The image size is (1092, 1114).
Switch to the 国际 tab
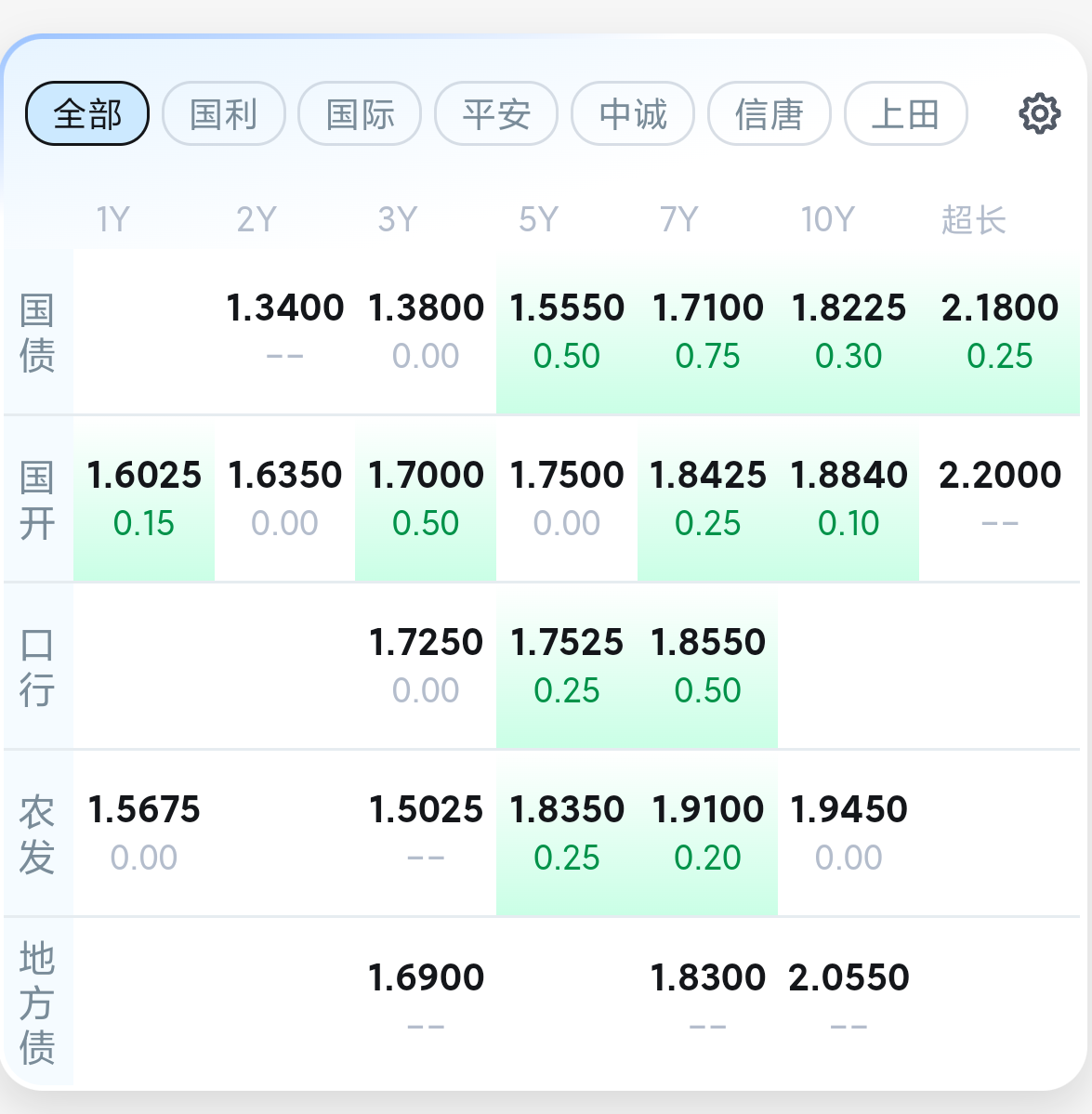(x=360, y=114)
